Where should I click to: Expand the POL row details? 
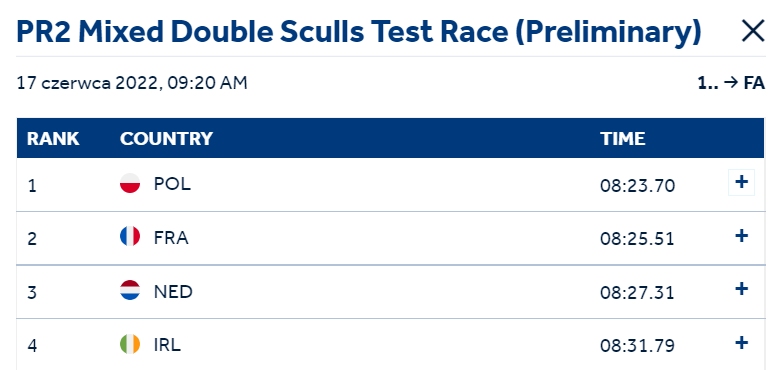click(741, 182)
